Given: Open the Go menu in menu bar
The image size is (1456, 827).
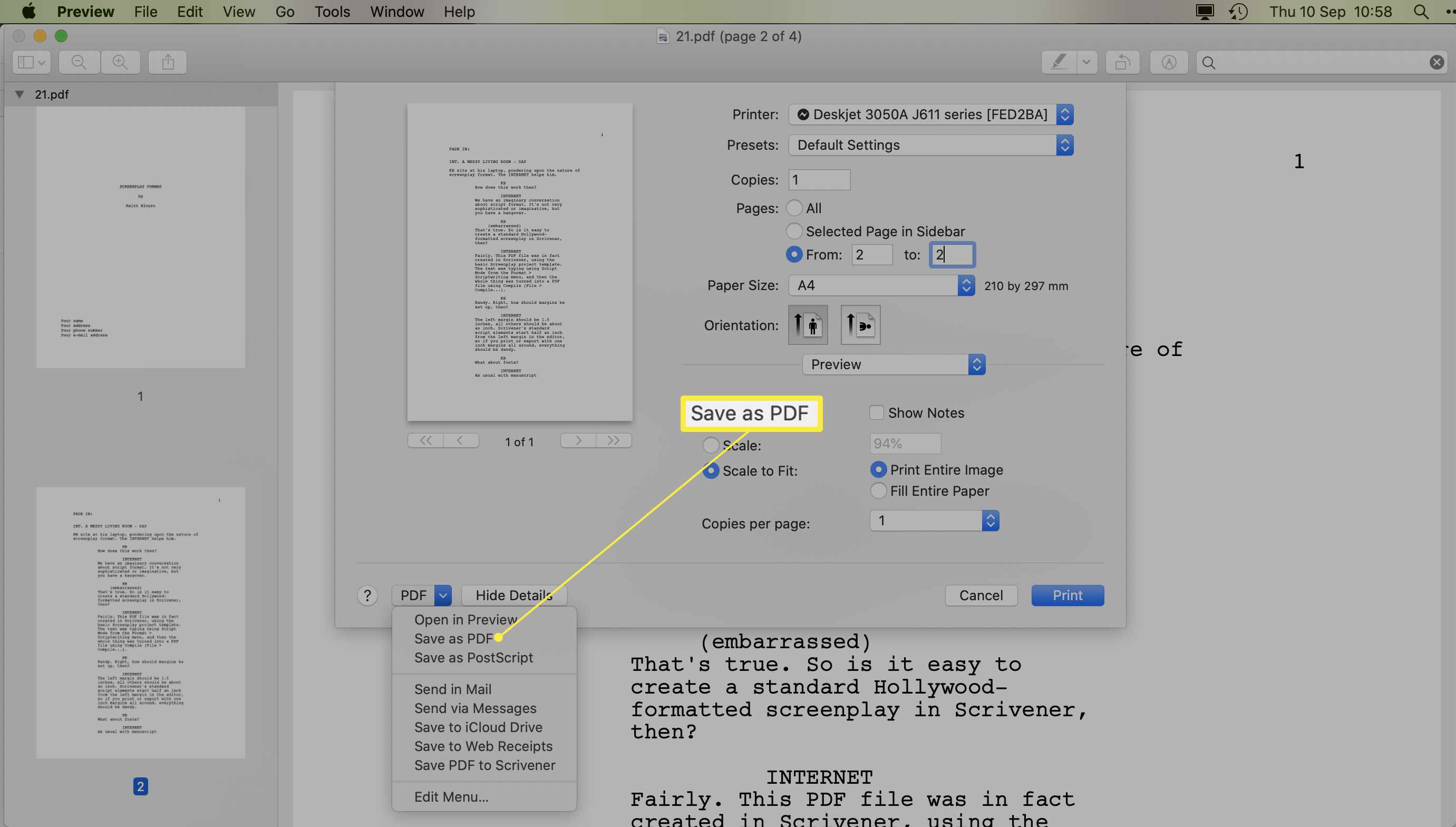Looking at the screenshot, I should coord(284,12).
